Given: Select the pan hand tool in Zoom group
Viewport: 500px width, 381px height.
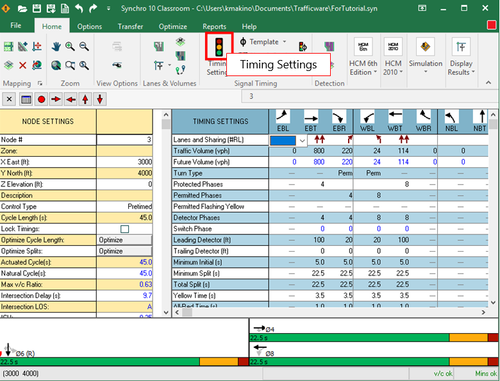Looking at the screenshot, I should point(56,47).
